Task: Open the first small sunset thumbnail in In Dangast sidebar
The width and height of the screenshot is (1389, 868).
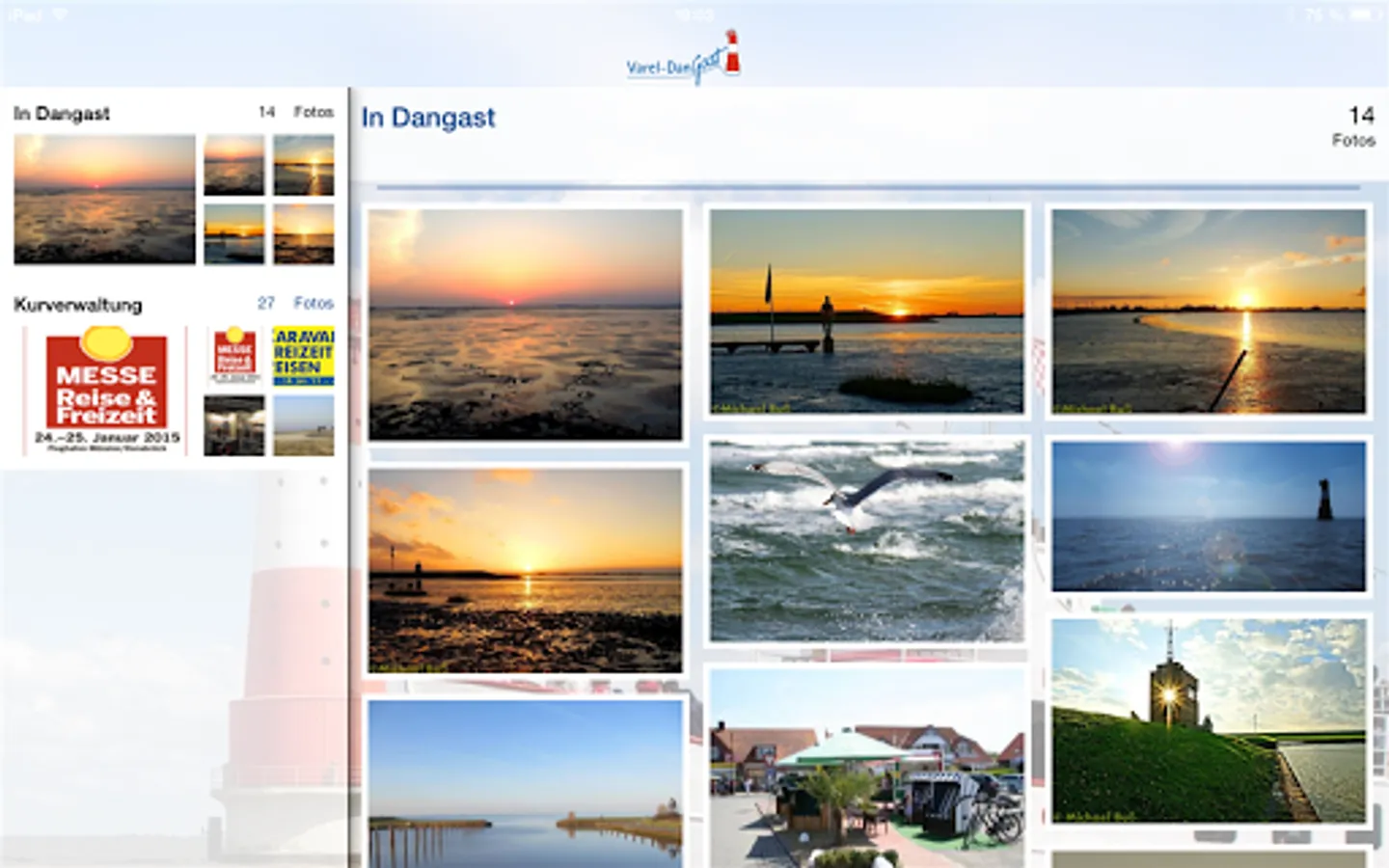Action: (234, 165)
